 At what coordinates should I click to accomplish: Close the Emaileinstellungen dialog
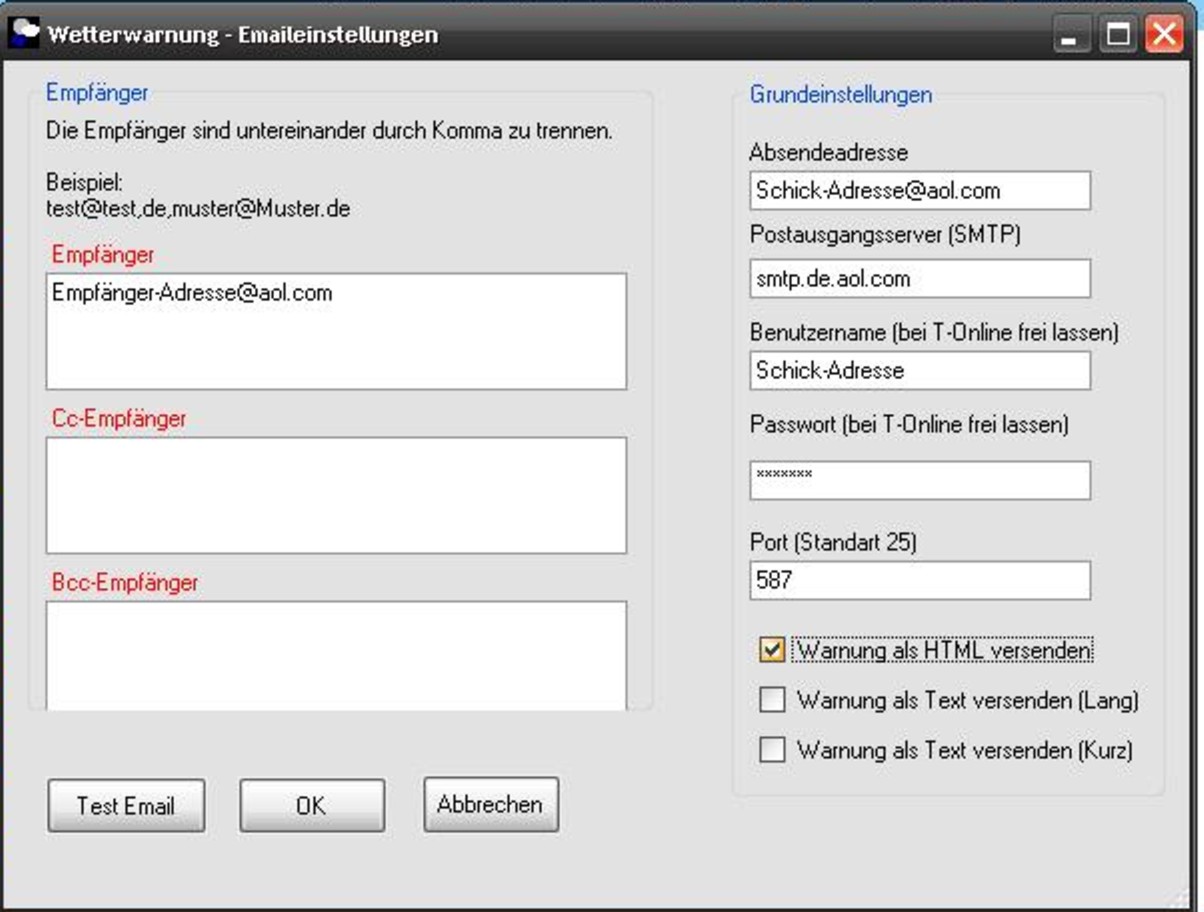pyautogui.click(x=1164, y=36)
